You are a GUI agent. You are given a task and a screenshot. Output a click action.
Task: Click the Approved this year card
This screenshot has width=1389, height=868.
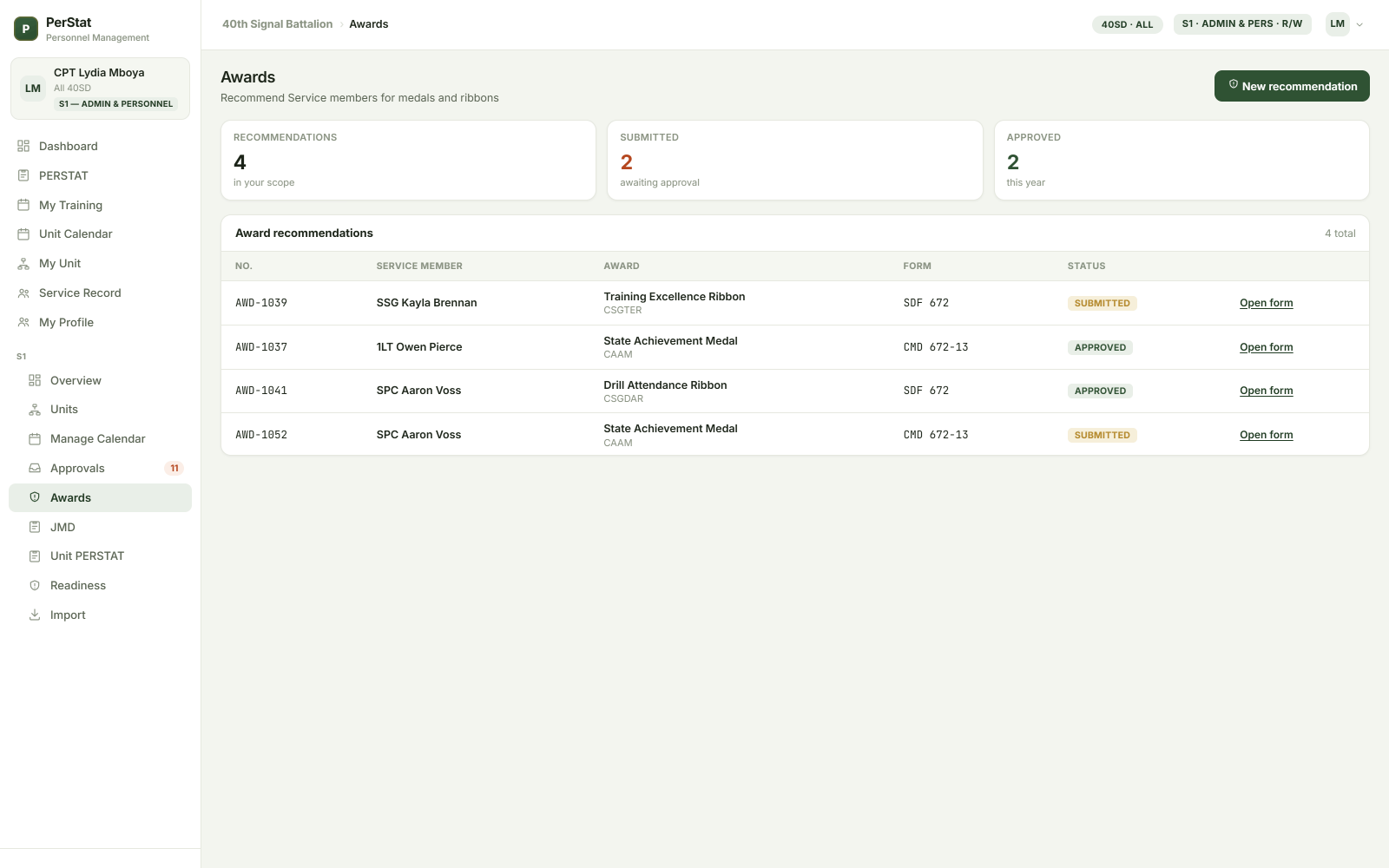[1182, 160]
